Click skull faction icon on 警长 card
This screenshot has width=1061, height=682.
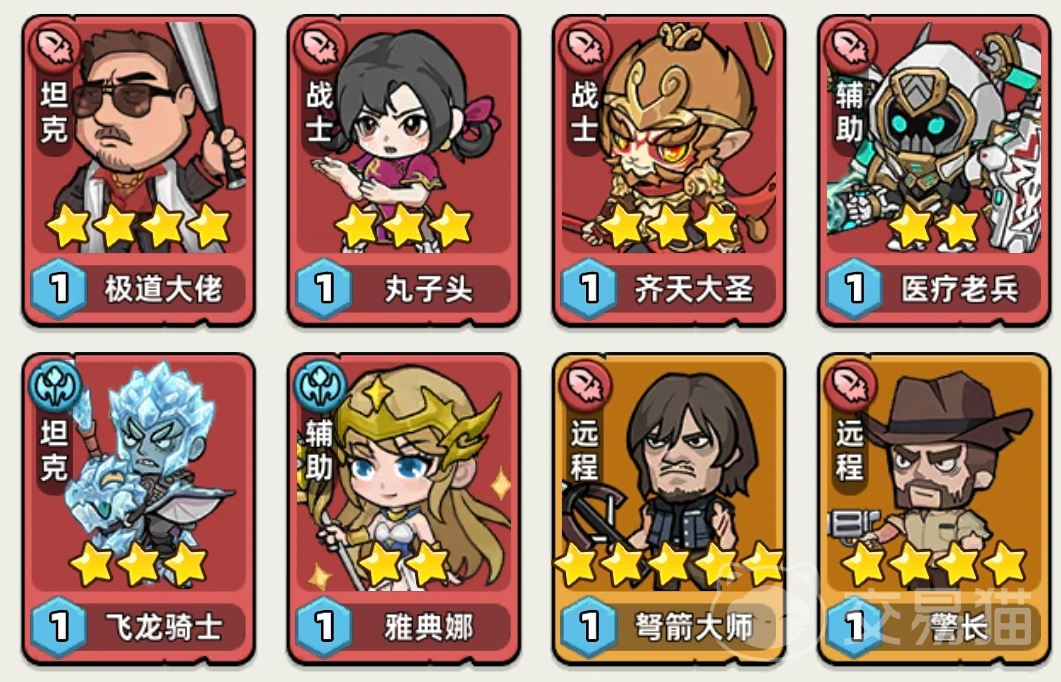pos(852,384)
